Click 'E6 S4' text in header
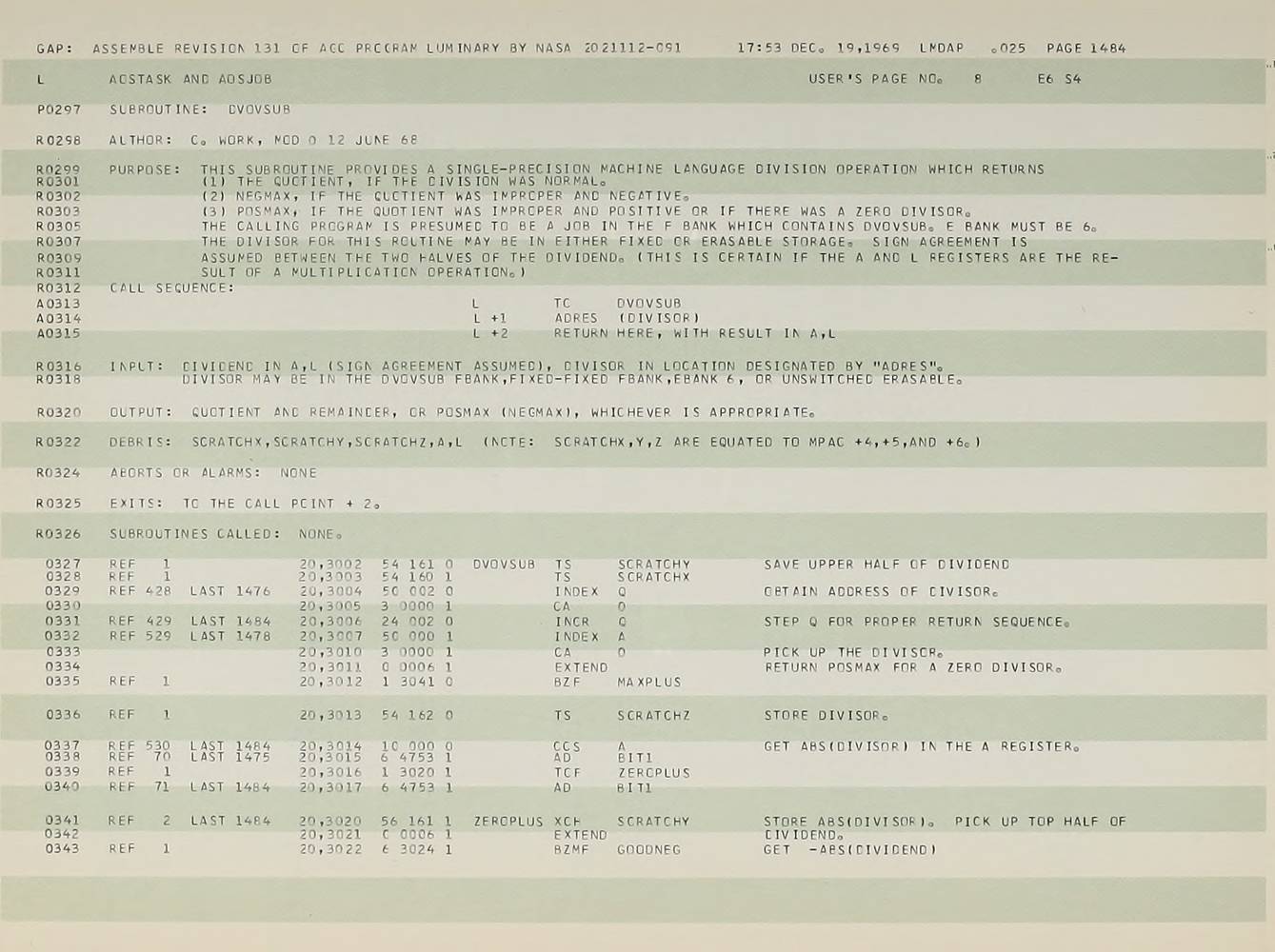The width and height of the screenshot is (1275, 952). pos(1059,79)
